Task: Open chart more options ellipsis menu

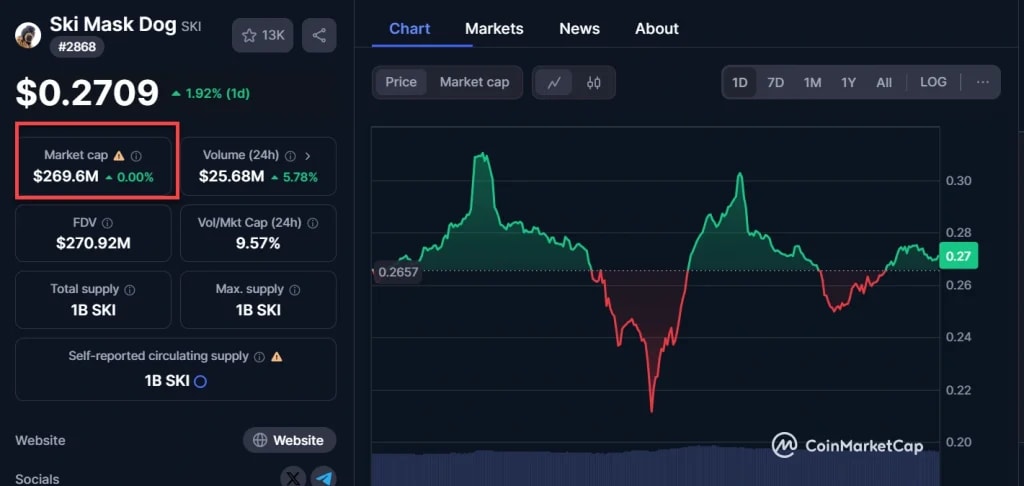Action: coord(982,82)
